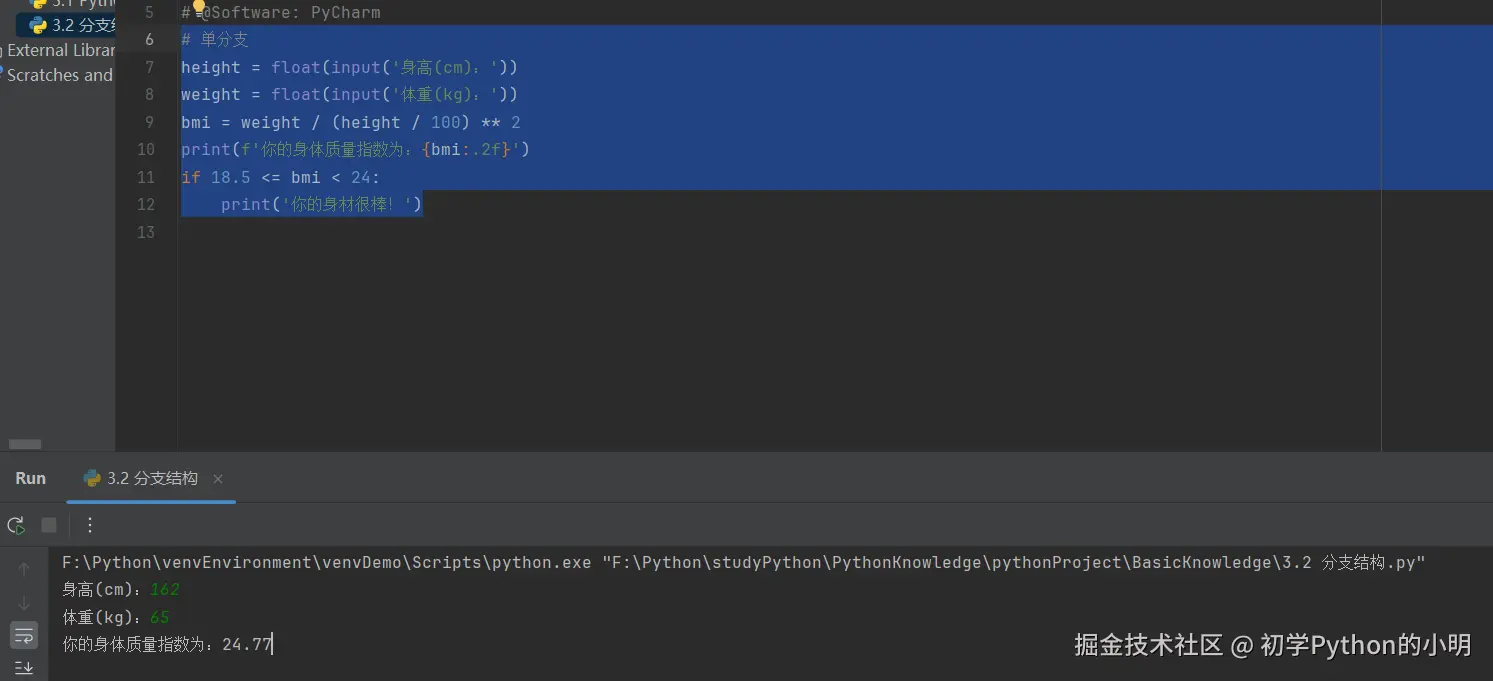Click the yellow intention lightbulb icon
The image size is (1493, 681).
(x=199, y=7)
